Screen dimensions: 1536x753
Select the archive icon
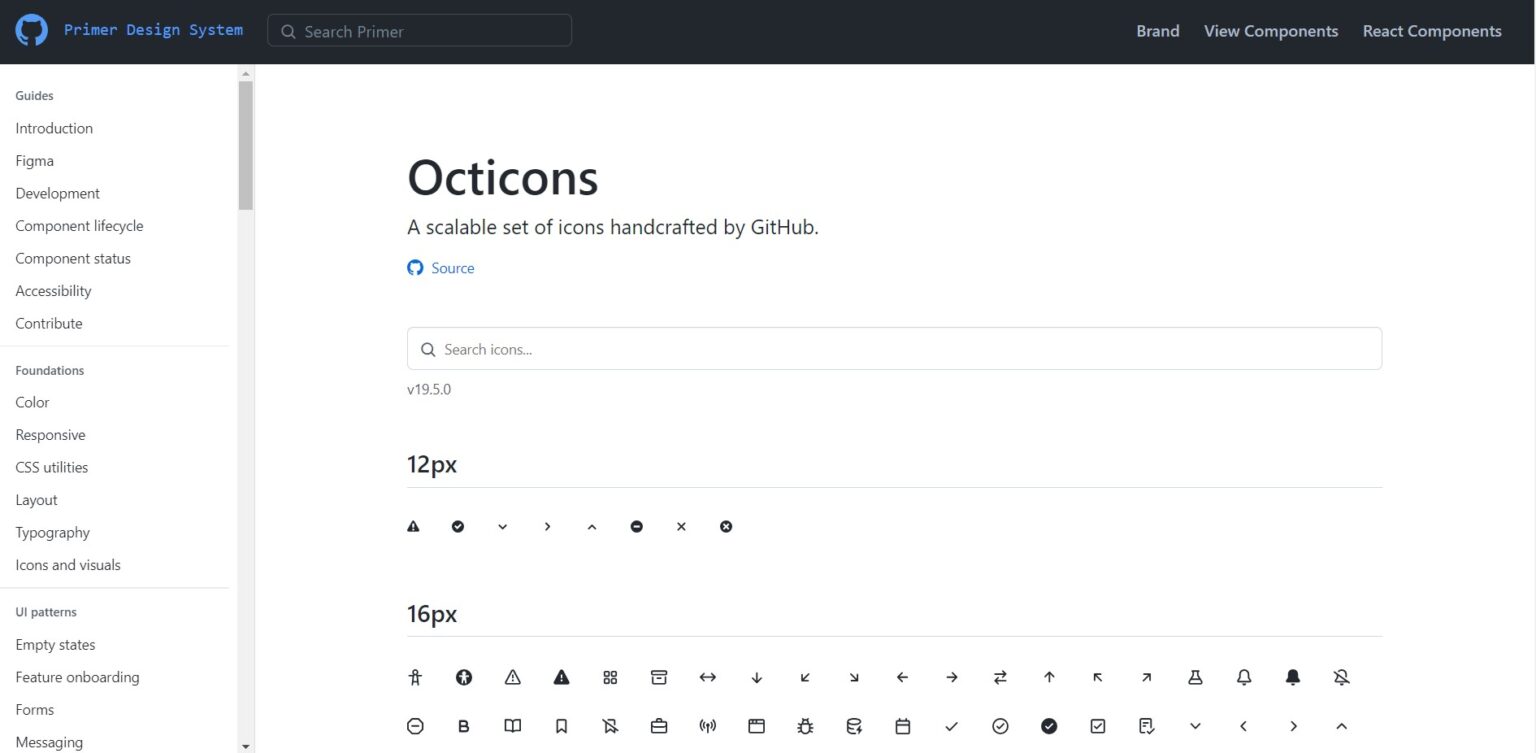click(x=659, y=677)
